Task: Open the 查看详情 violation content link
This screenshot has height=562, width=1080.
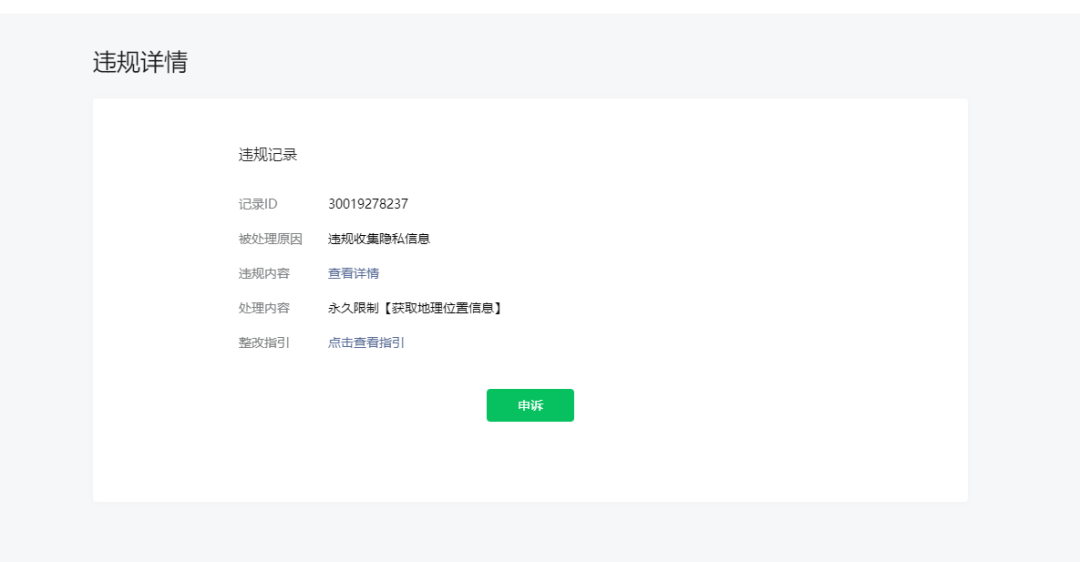Action: click(353, 273)
